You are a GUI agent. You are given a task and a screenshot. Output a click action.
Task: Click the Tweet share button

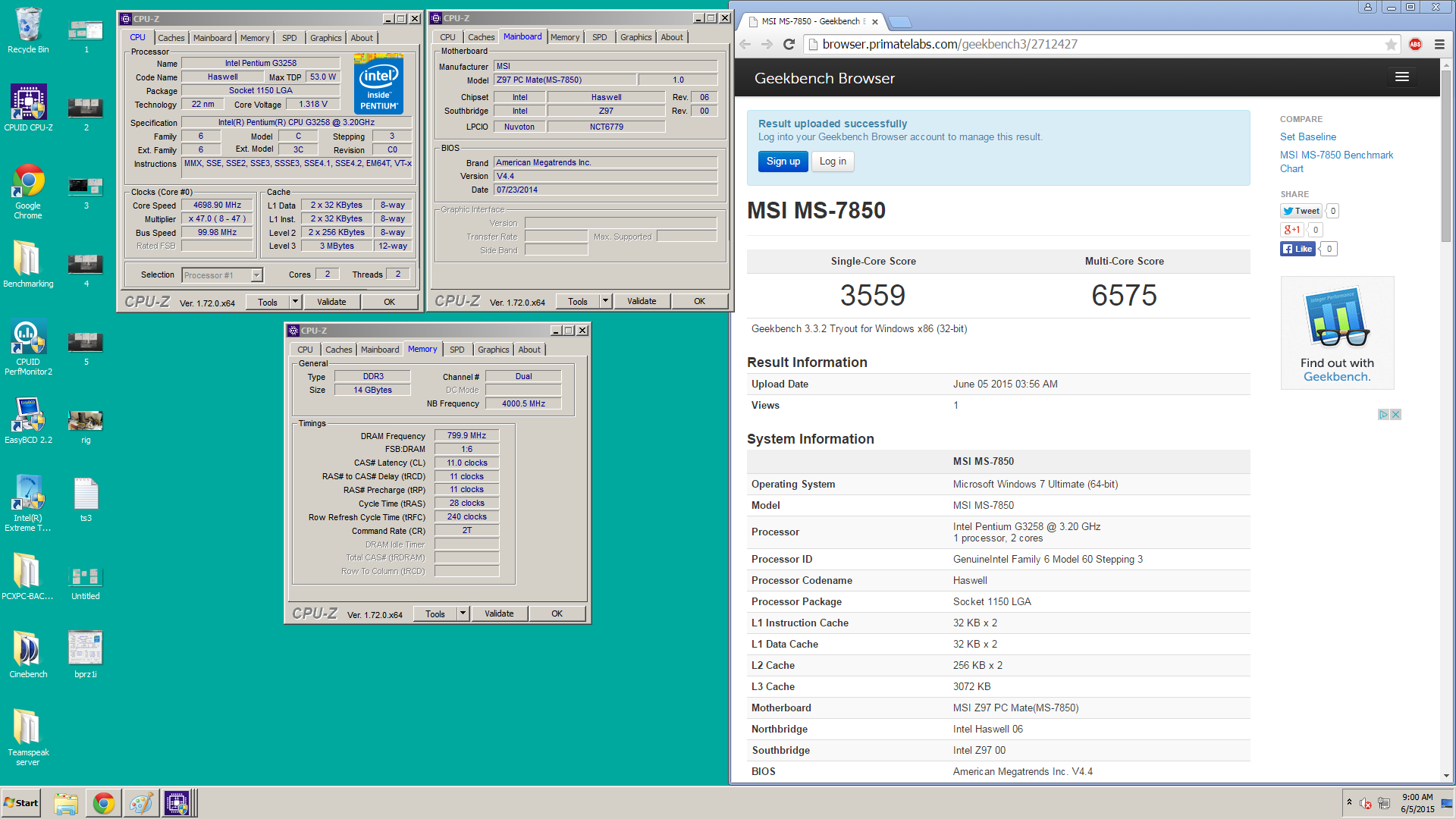(x=1301, y=211)
